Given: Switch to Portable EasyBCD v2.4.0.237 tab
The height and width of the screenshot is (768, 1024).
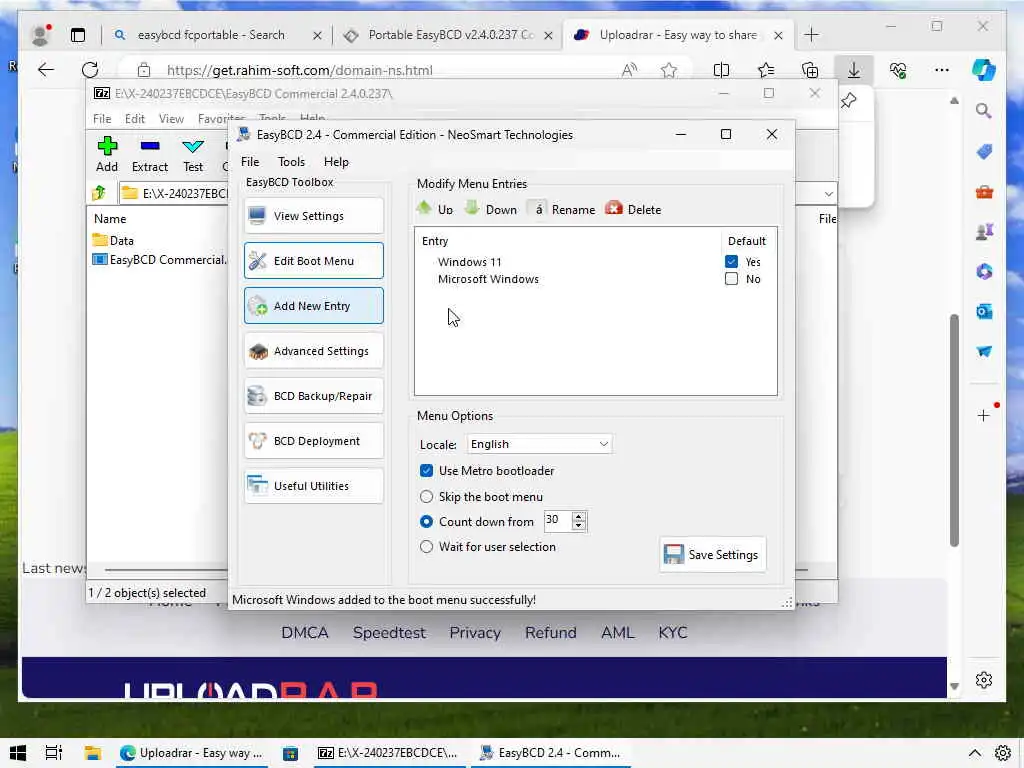Looking at the screenshot, I should tap(449, 35).
